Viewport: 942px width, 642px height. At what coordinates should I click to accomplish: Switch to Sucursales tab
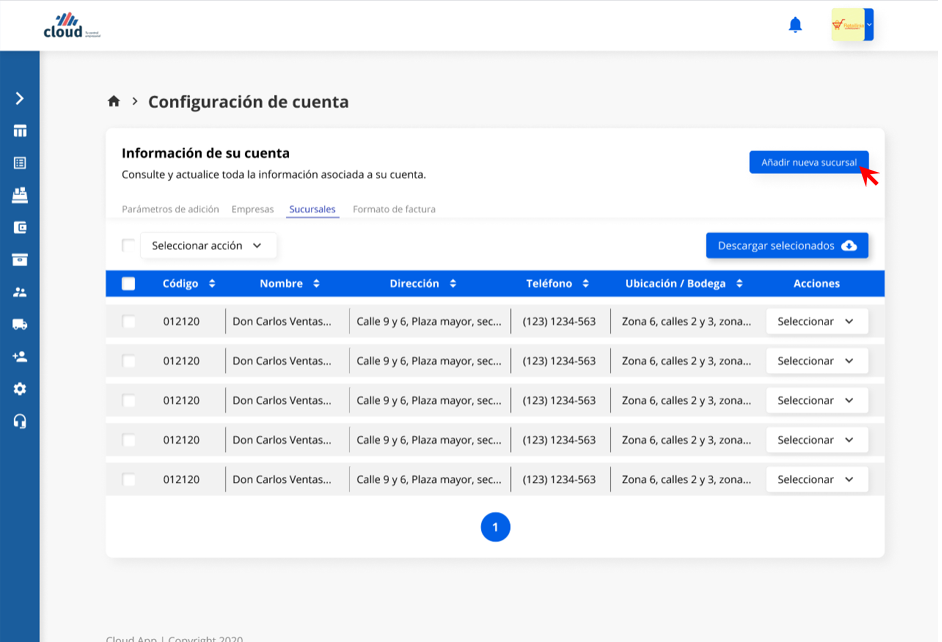(x=312, y=209)
